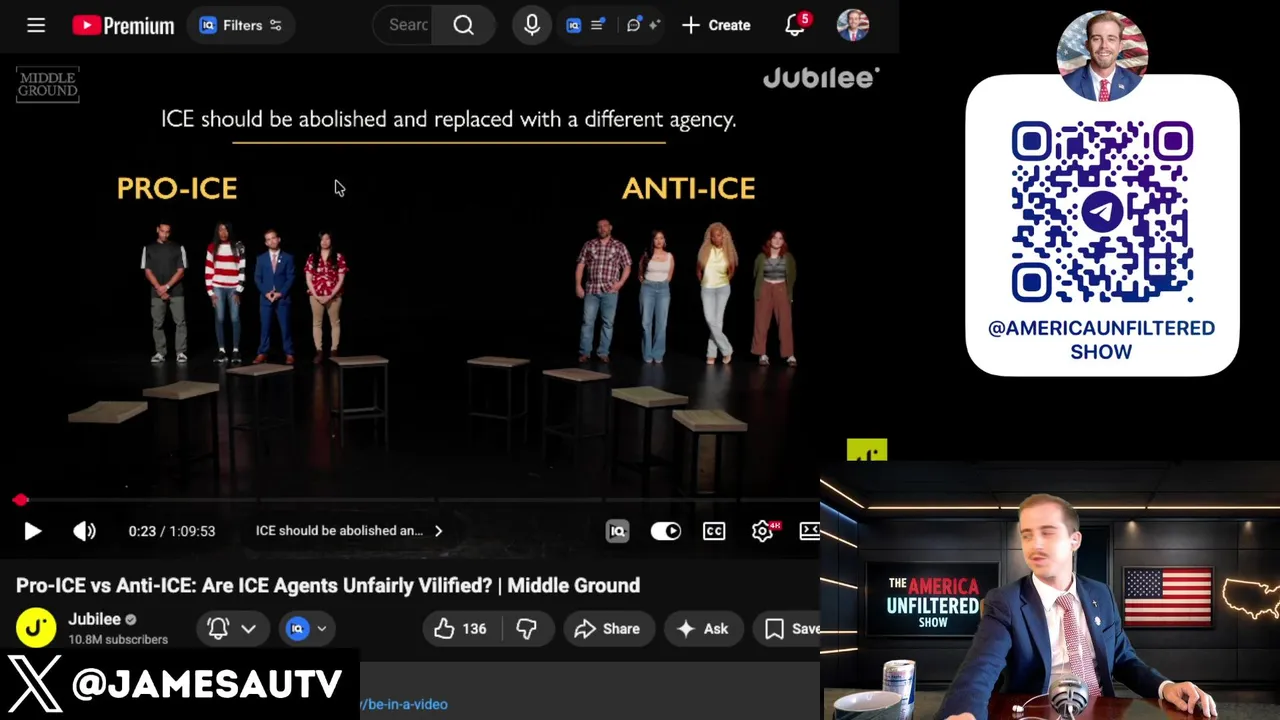The width and height of the screenshot is (1280, 720).
Task: Open the account avatar menu
Action: (853, 25)
